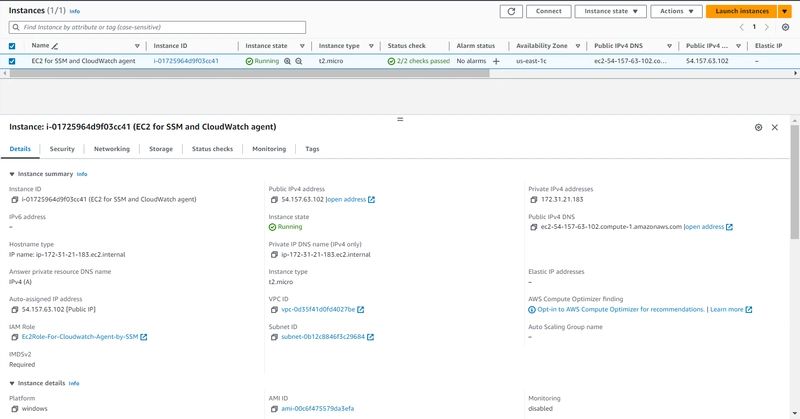Go to next page arrow
Image resolution: width=800 pixels, height=419 pixels.
[766, 27]
